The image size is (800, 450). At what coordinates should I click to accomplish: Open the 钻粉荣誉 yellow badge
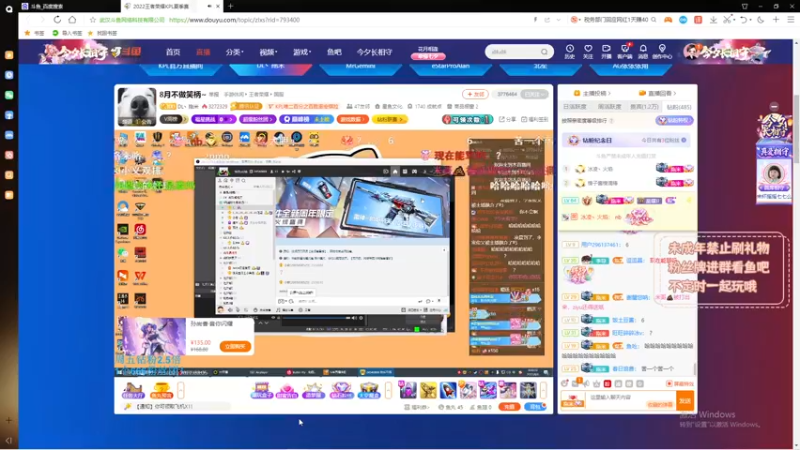point(390,119)
